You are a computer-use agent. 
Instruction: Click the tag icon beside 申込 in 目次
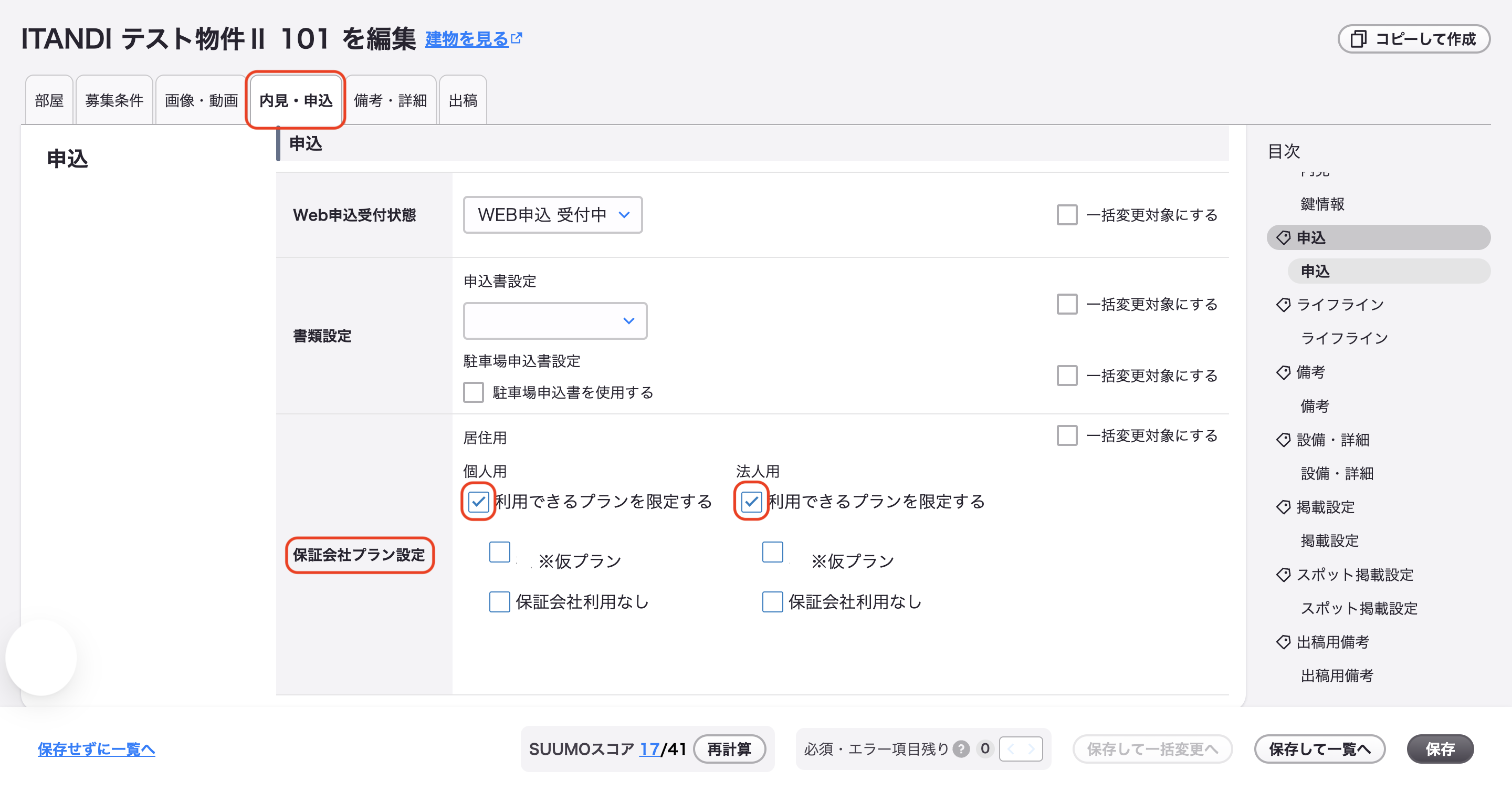1283,237
